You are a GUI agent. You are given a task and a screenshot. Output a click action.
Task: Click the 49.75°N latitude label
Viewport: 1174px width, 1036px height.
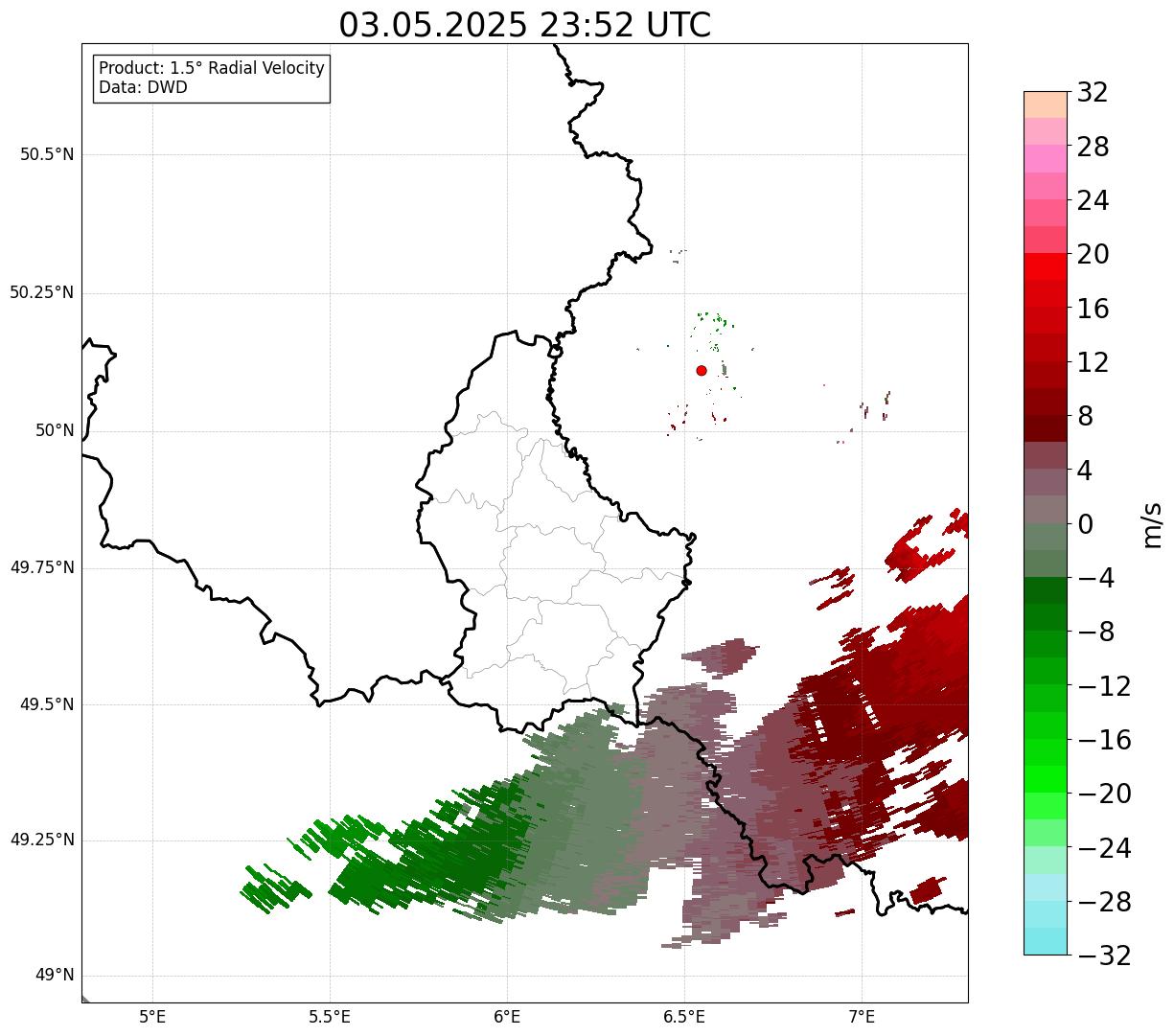[41, 567]
